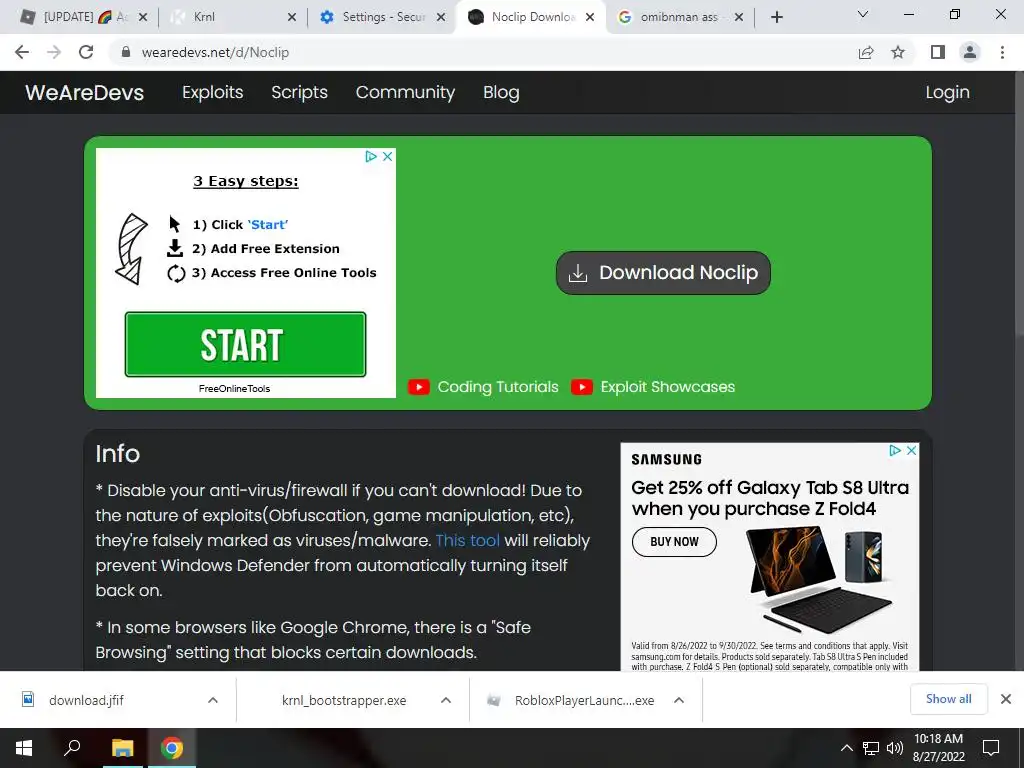
Task: Open AdChoices info on the START ad
Action: 370,156
